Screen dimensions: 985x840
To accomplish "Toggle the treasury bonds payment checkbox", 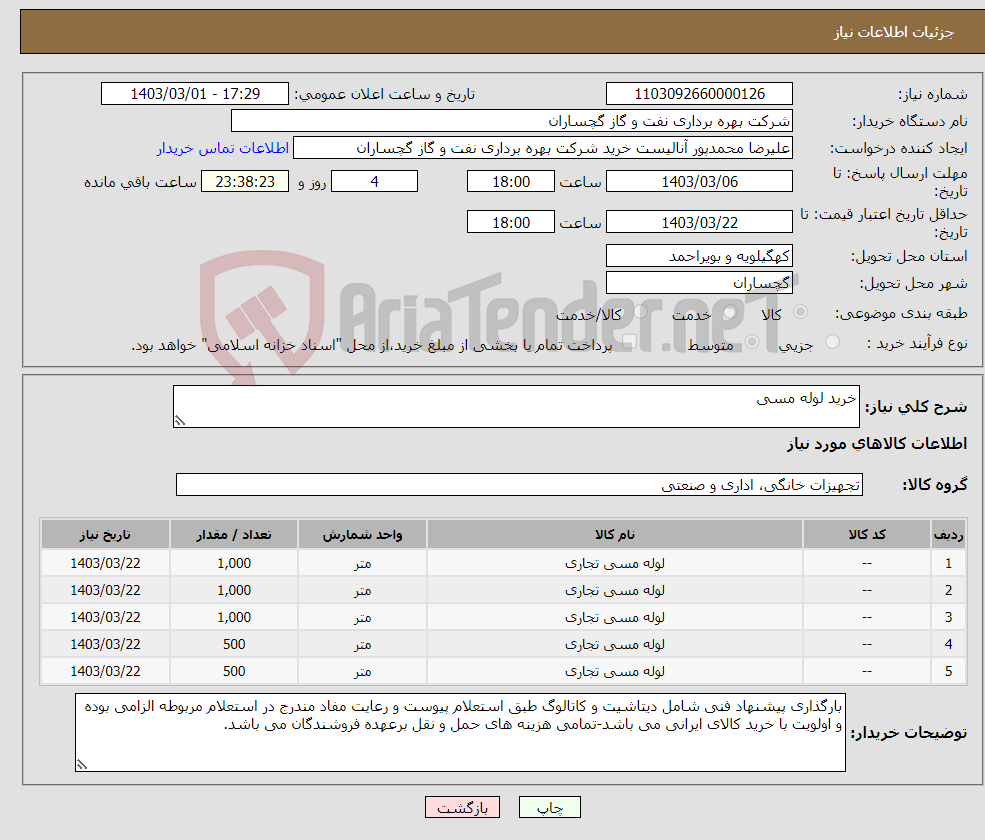I will pos(629,342).
